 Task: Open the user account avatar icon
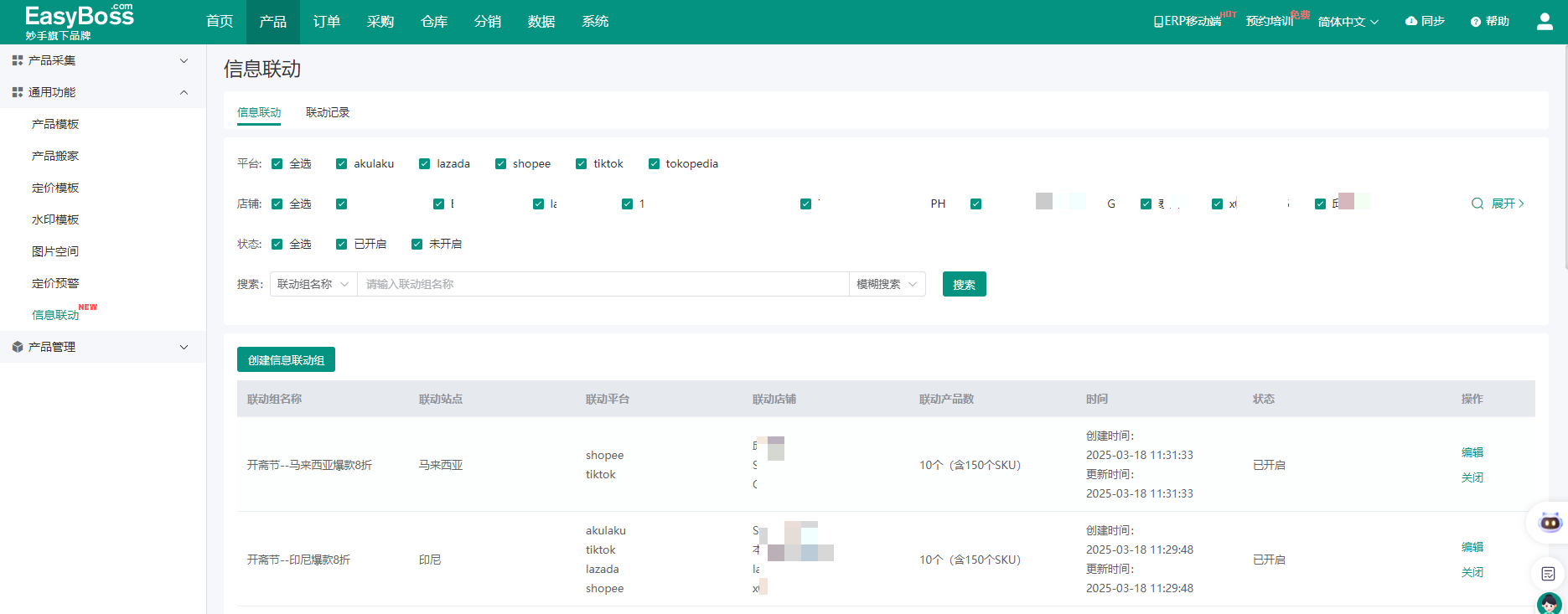pos(1545,22)
